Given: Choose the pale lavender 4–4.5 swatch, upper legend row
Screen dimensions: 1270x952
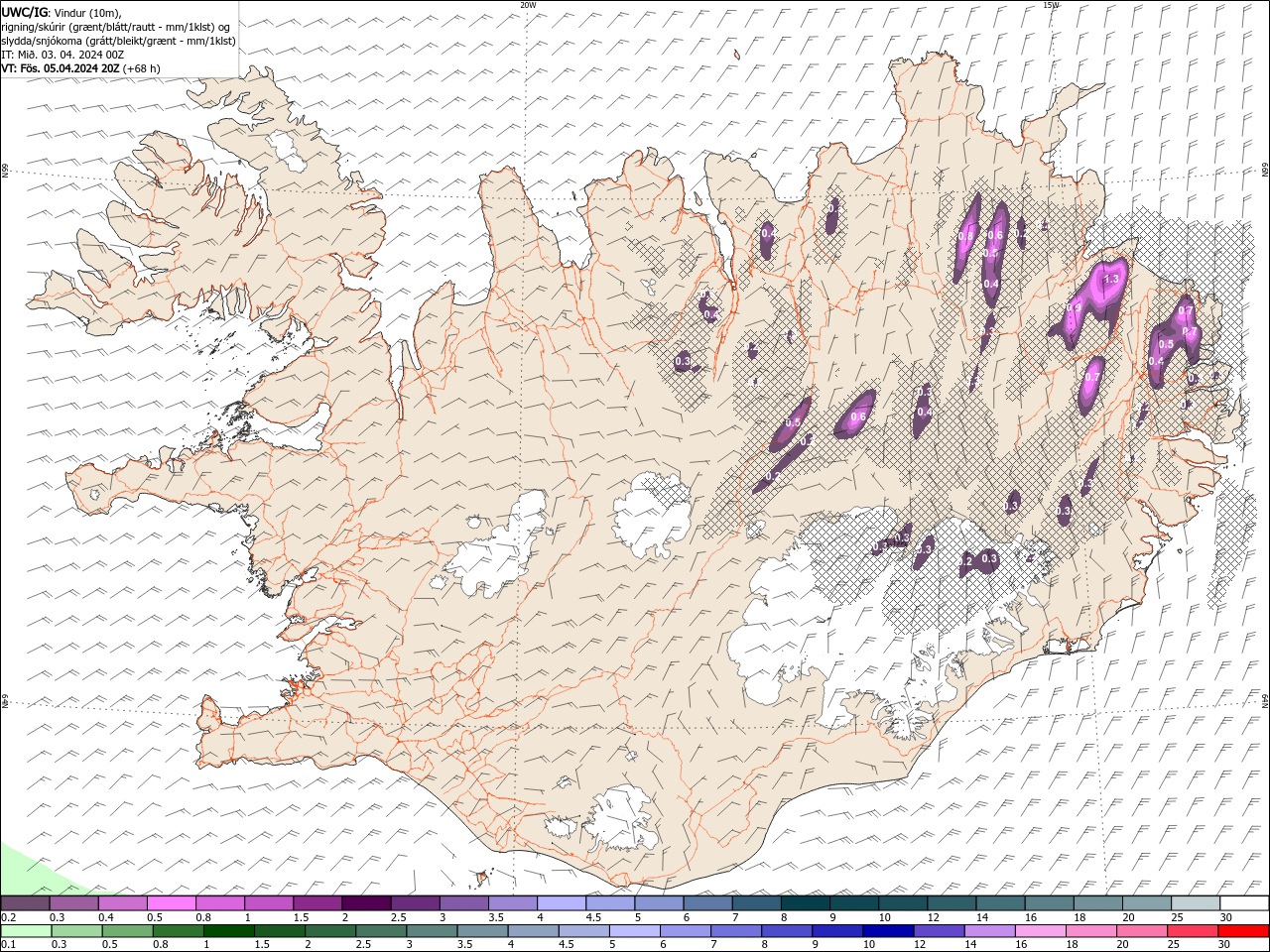Looking at the screenshot, I should (561, 903).
